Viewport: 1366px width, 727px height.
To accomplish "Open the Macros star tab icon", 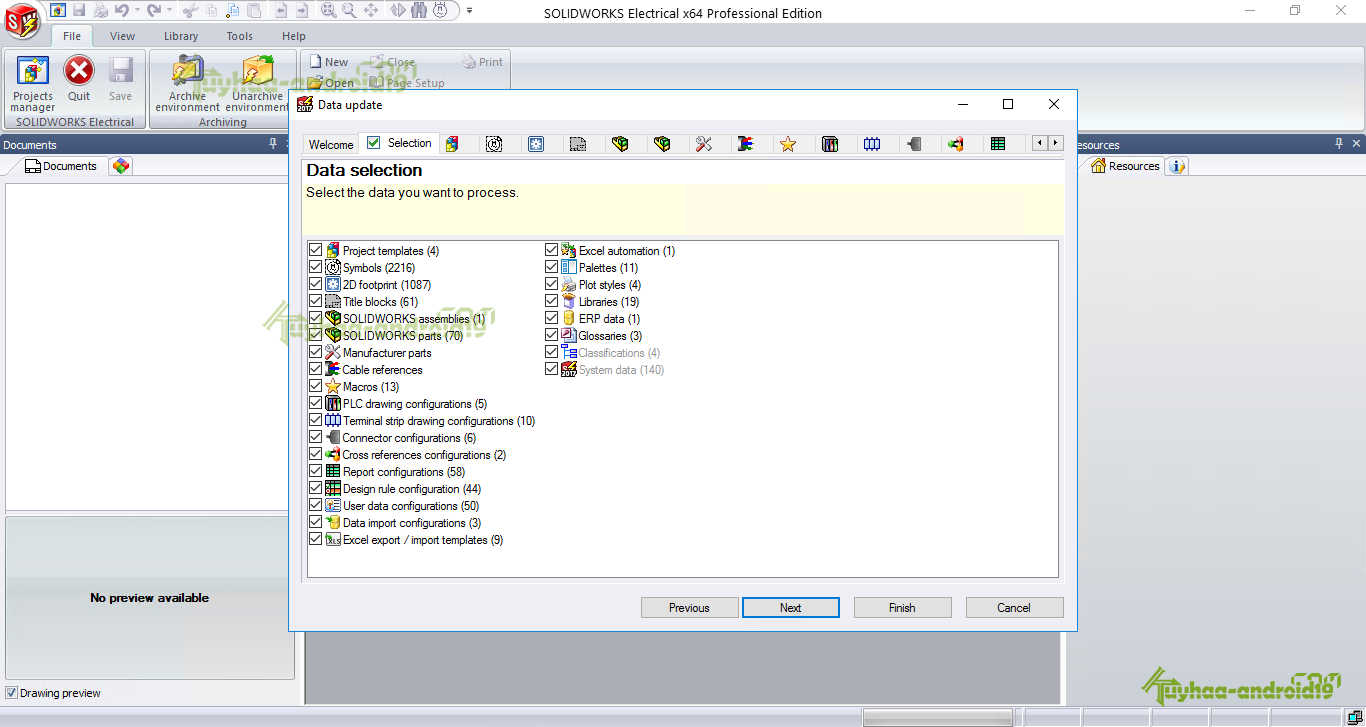I will 788,144.
